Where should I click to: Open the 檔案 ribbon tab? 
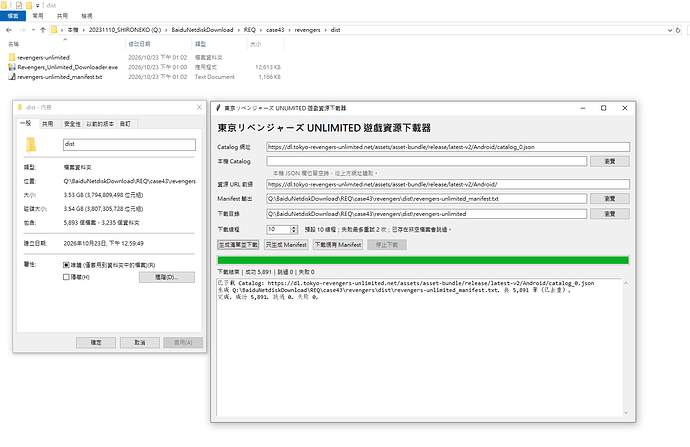13,16
